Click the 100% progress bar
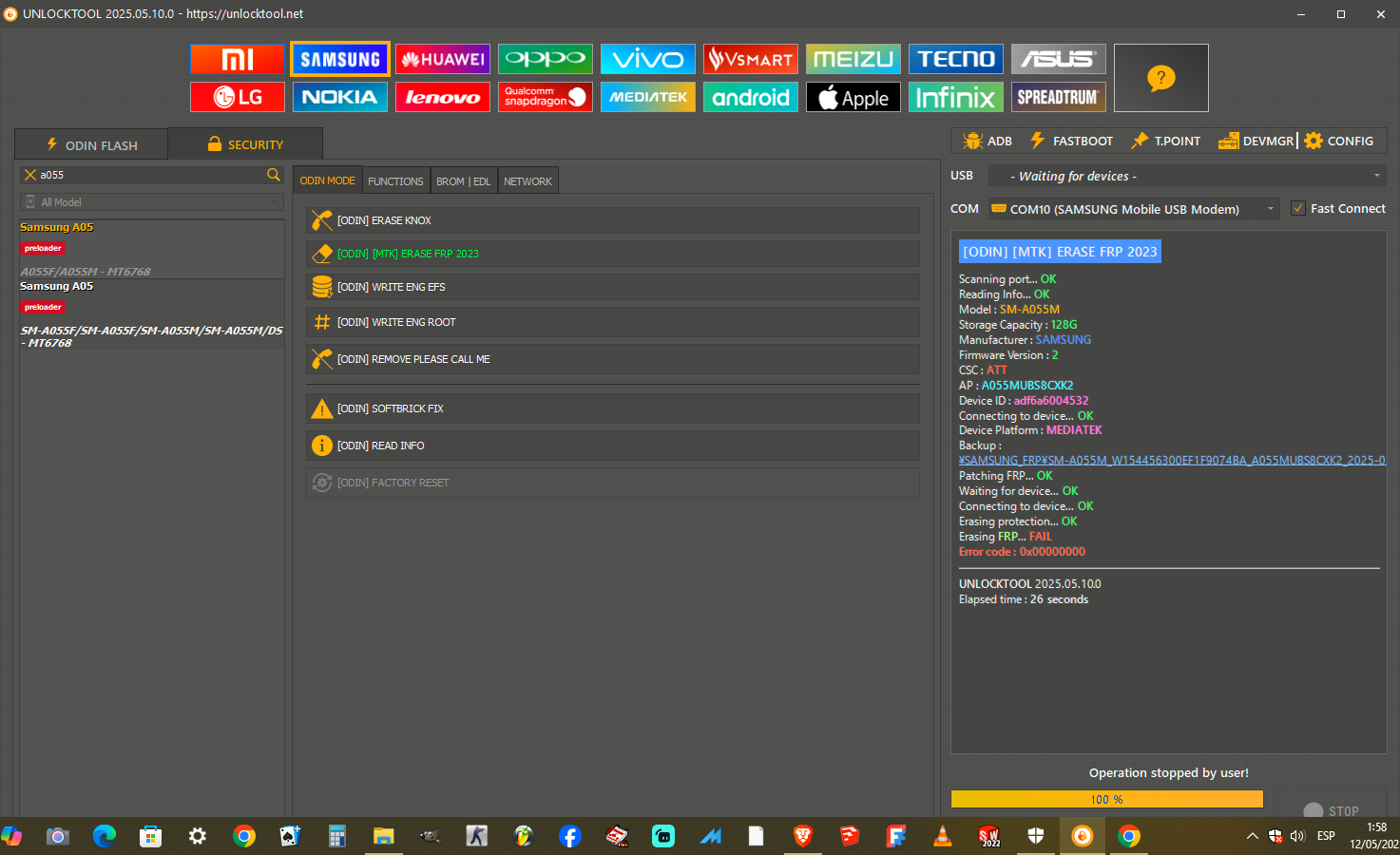Screen dimensions: 1400x855 click(1107, 799)
